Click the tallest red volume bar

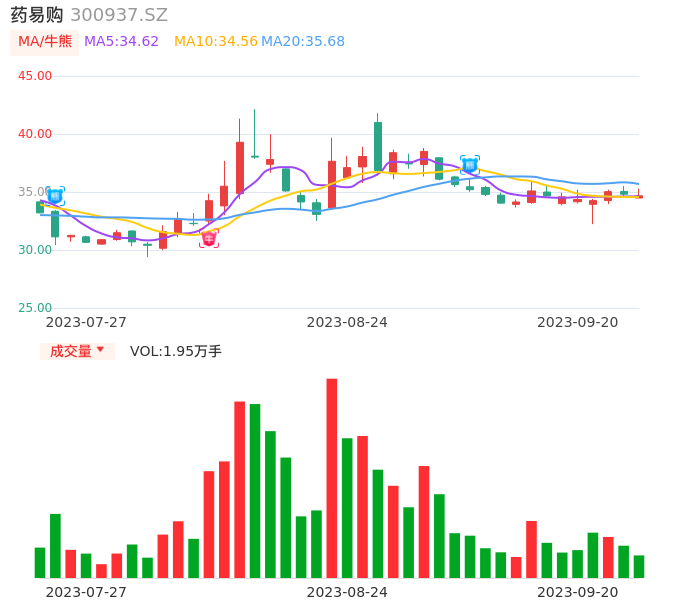(332, 478)
